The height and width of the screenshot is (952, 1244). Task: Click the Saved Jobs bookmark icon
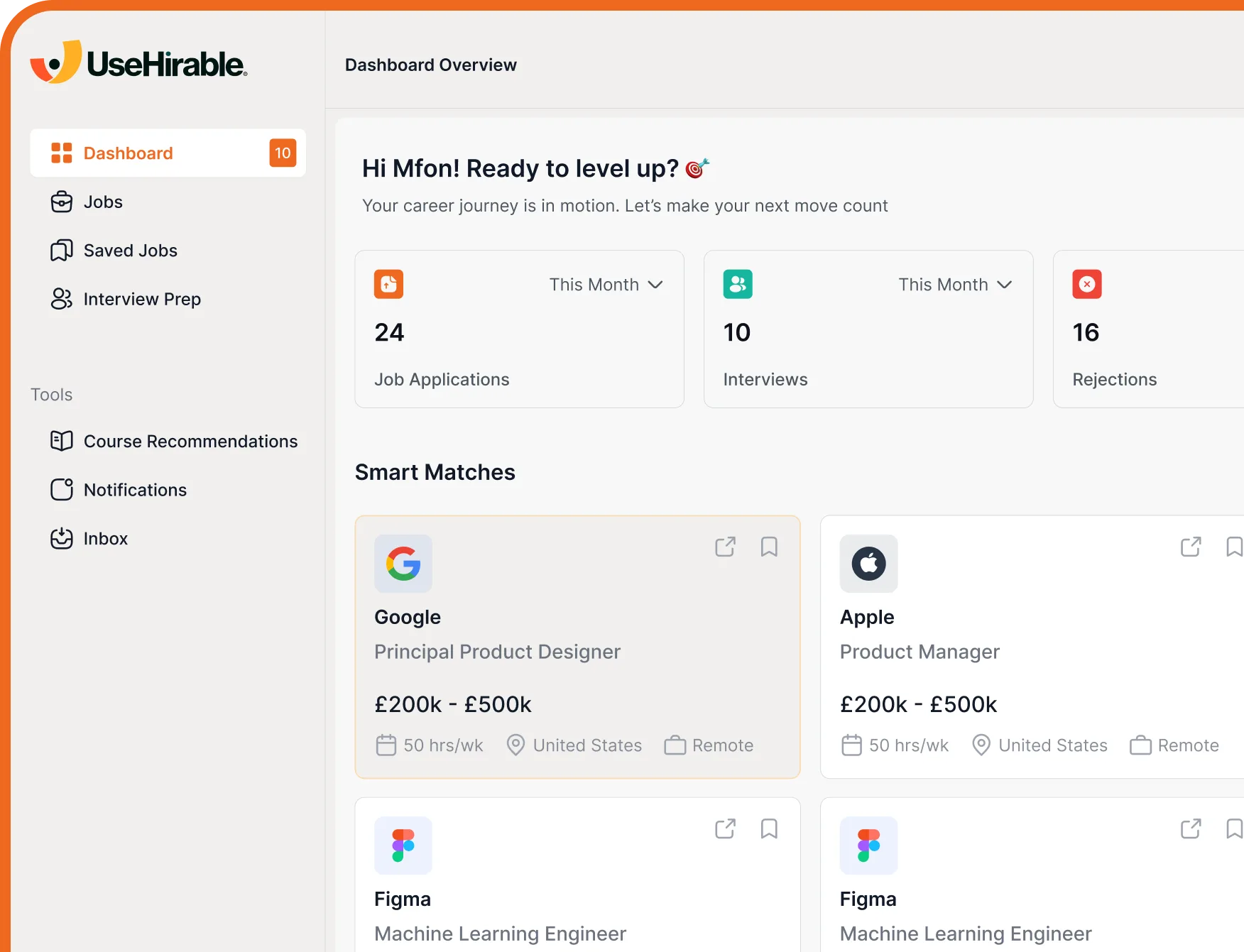[62, 250]
